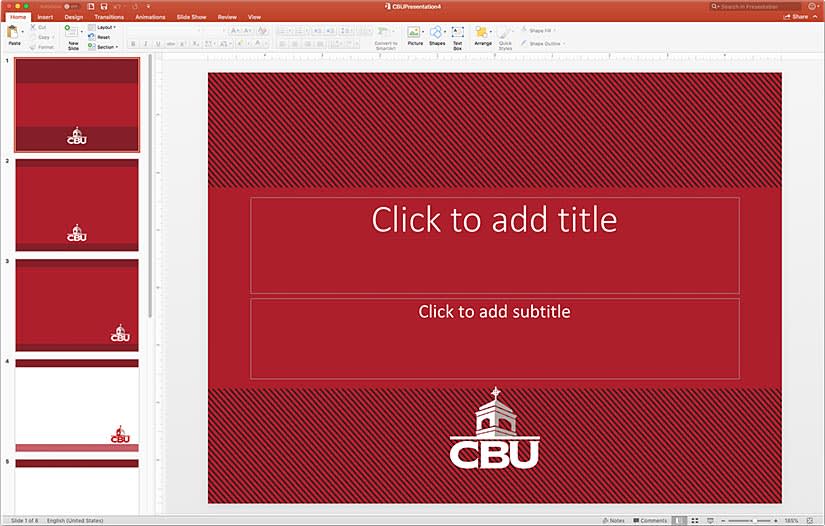This screenshot has height=526, width=825.
Task: Click the Undo arrow in title bar
Action: (x=117, y=6)
